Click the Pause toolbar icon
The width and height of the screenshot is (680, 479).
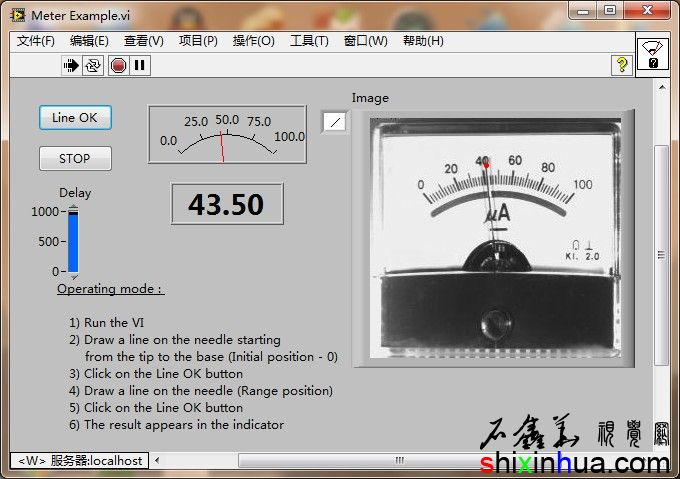tap(139, 65)
